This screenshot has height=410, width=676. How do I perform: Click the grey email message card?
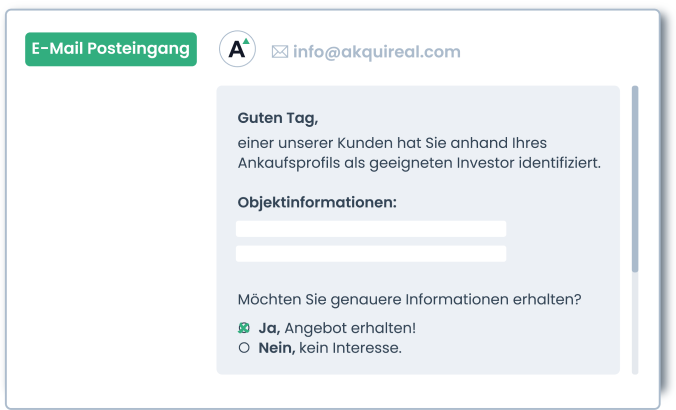coord(418,230)
